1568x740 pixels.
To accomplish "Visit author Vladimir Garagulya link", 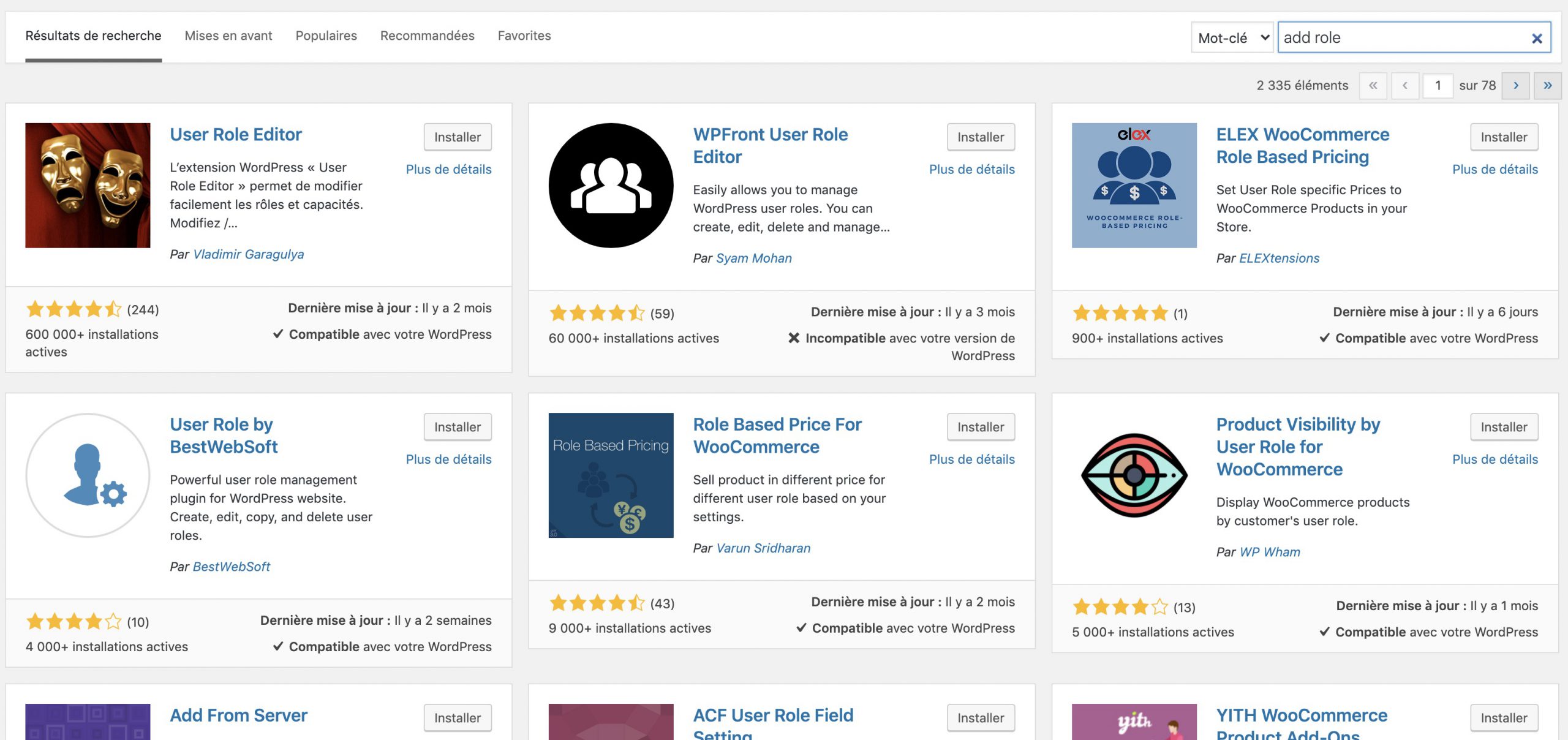I will (x=248, y=254).
